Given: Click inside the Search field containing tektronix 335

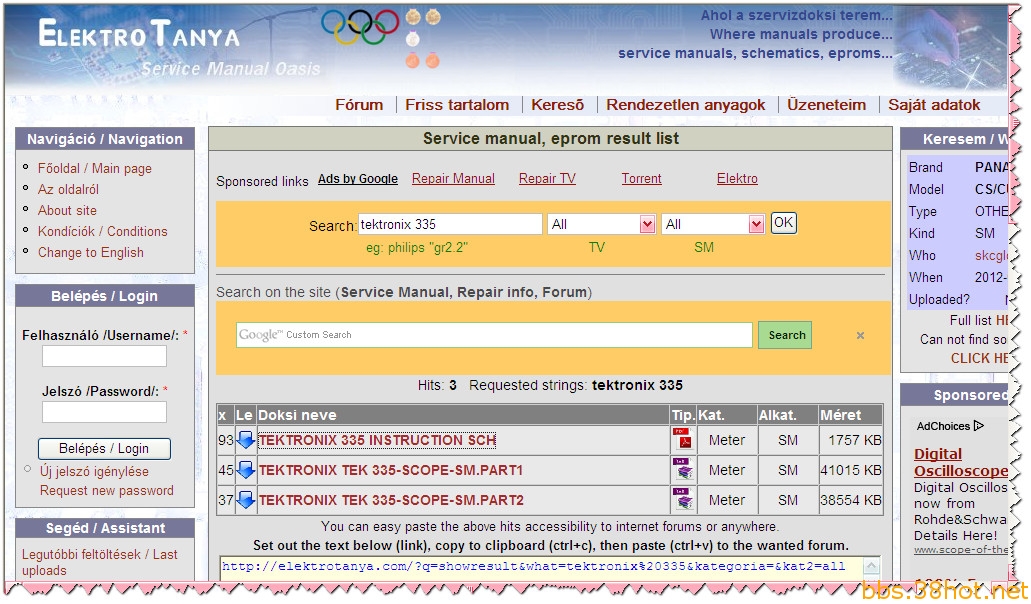Looking at the screenshot, I should tap(450, 224).
